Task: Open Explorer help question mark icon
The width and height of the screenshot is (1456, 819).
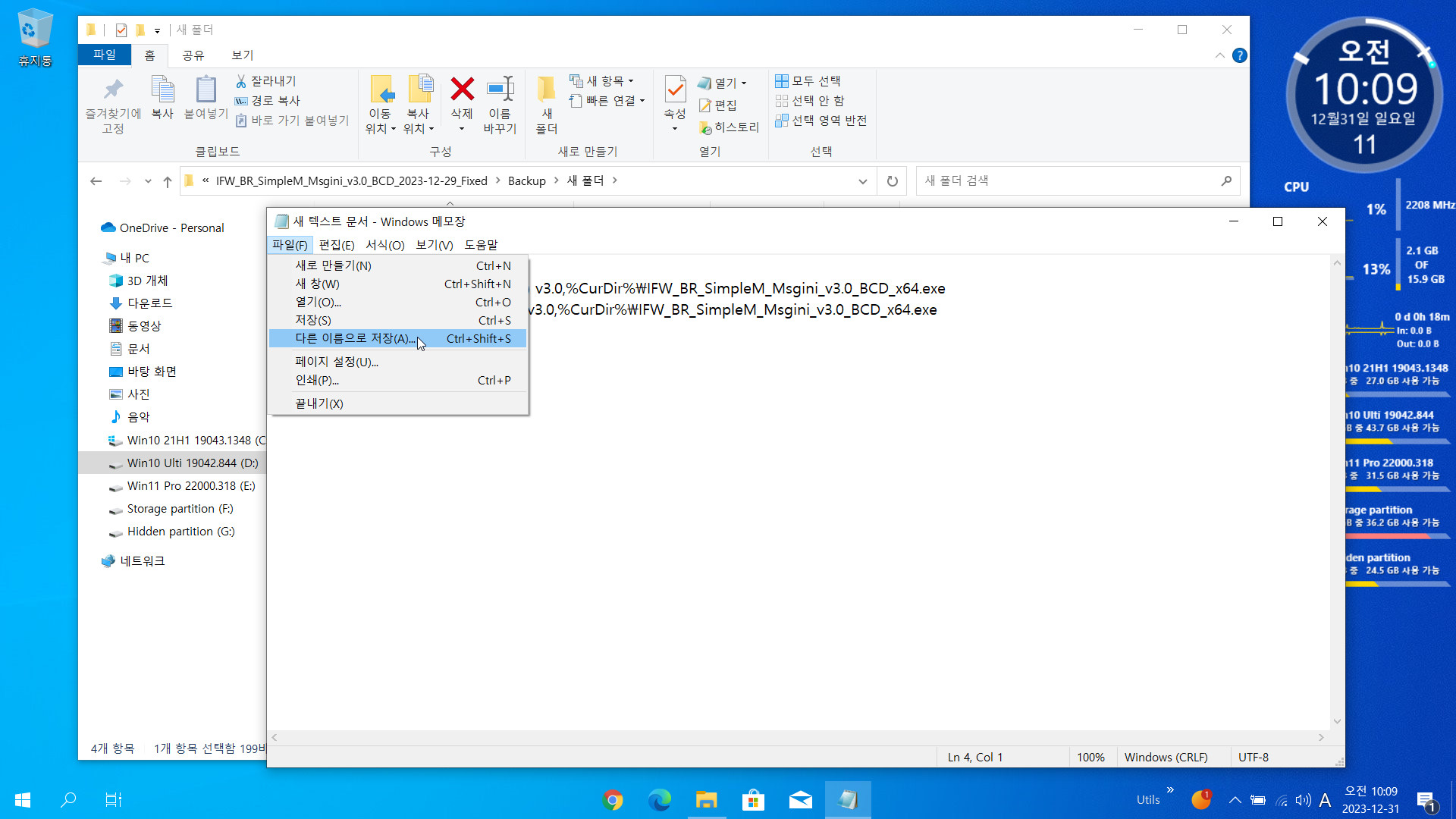Action: point(1240,55)
